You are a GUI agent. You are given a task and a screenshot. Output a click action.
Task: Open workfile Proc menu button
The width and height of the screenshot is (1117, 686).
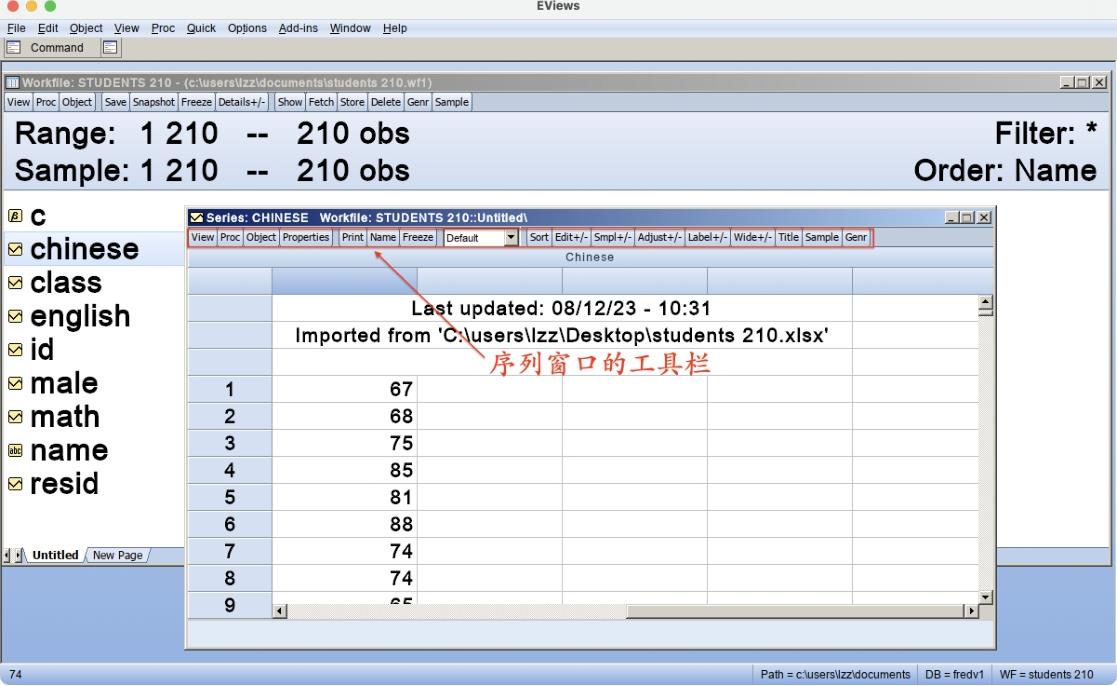[46, 102]
